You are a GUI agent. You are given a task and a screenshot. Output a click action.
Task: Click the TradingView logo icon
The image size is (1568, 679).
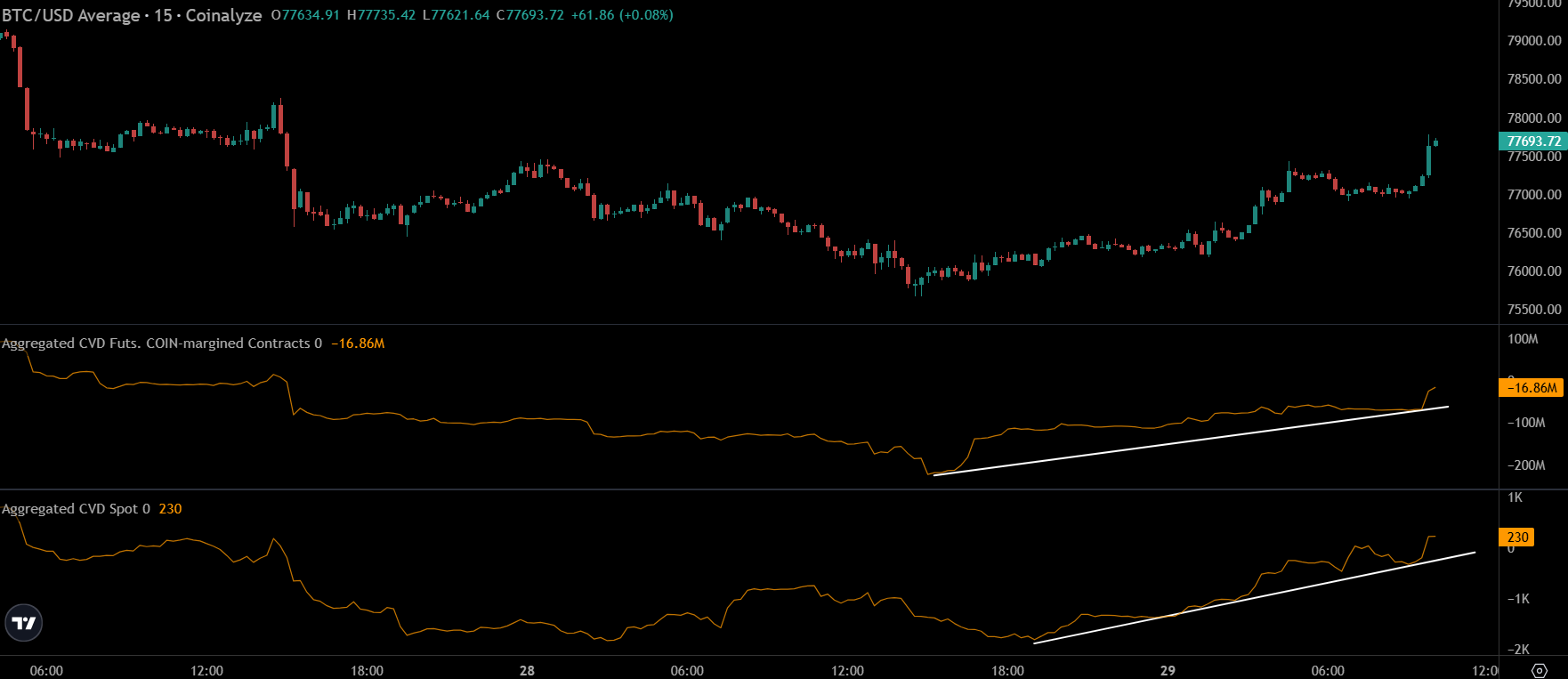tap(24, 623)
